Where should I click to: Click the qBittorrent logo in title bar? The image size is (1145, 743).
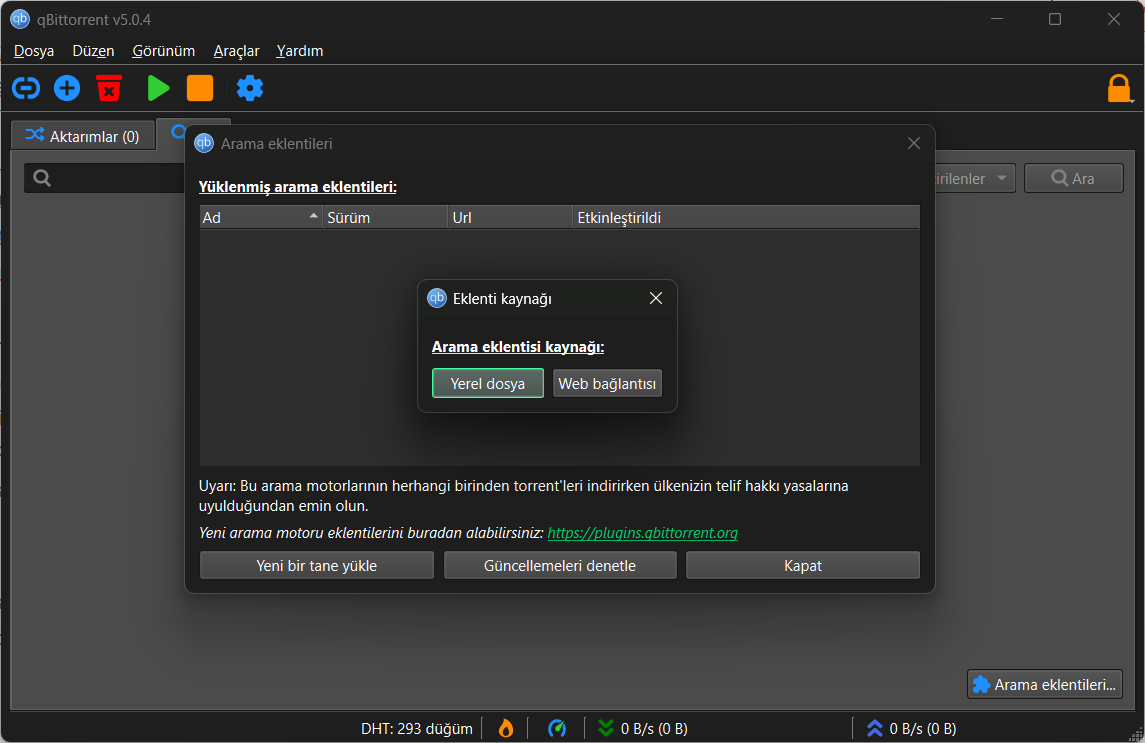(20, 19)
